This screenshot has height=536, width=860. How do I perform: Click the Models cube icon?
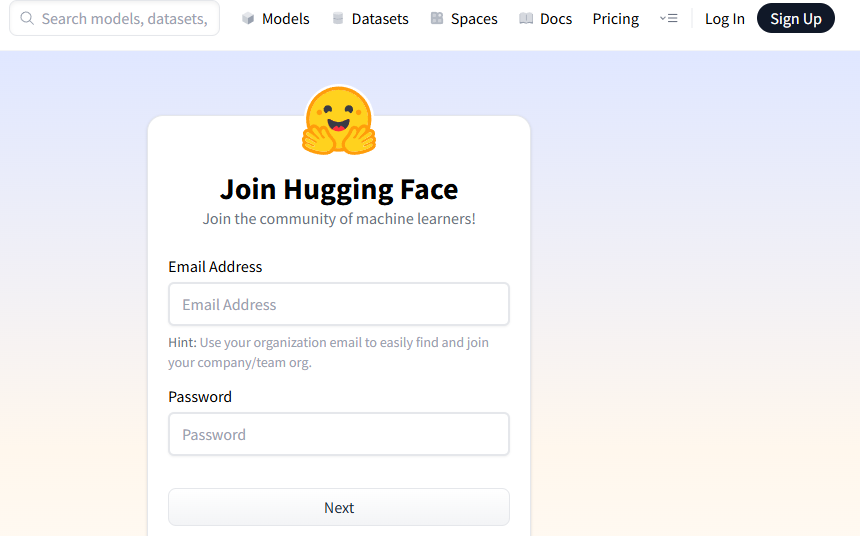(248, 18)
